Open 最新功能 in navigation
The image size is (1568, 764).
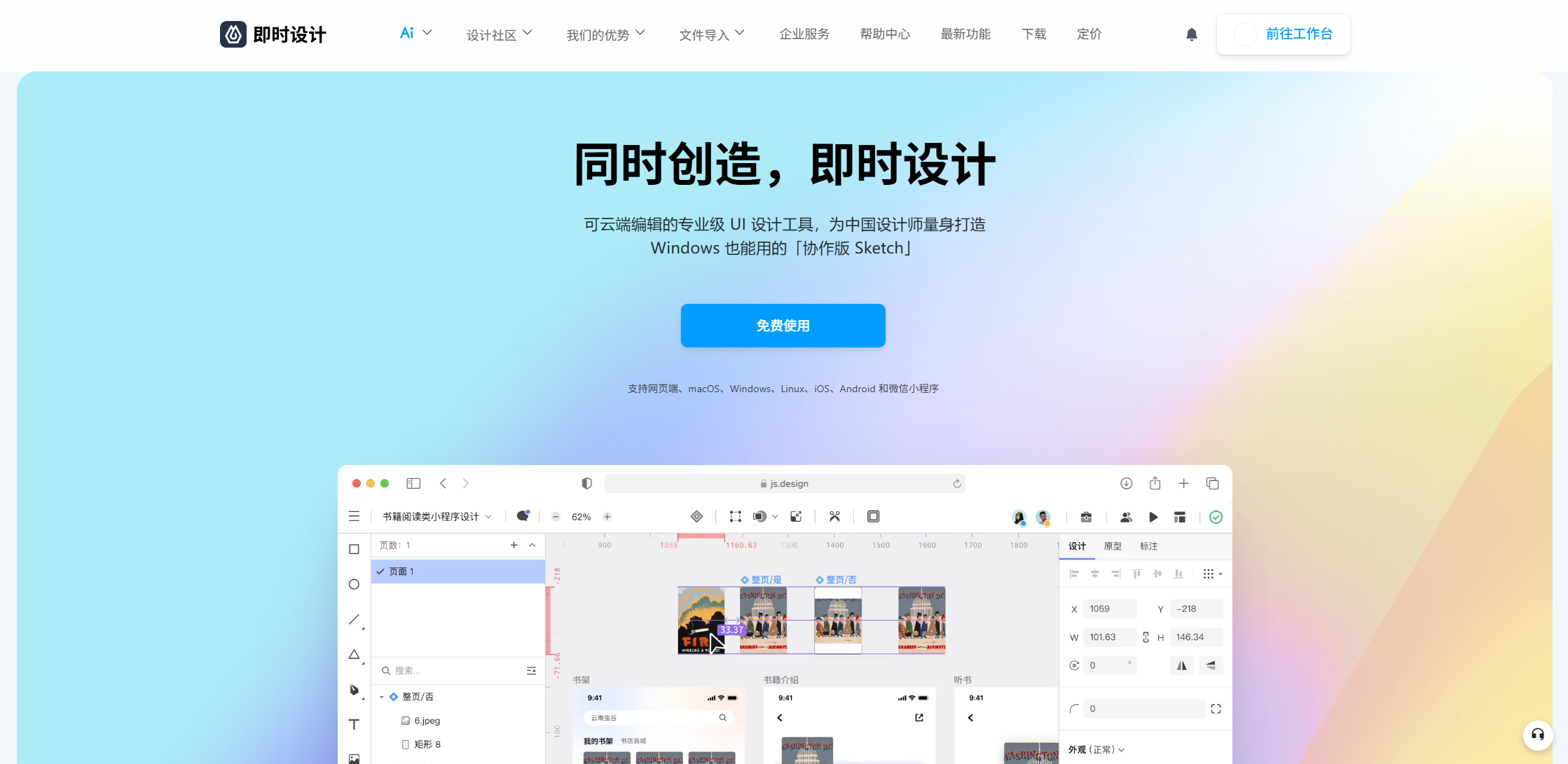[965, 34]
